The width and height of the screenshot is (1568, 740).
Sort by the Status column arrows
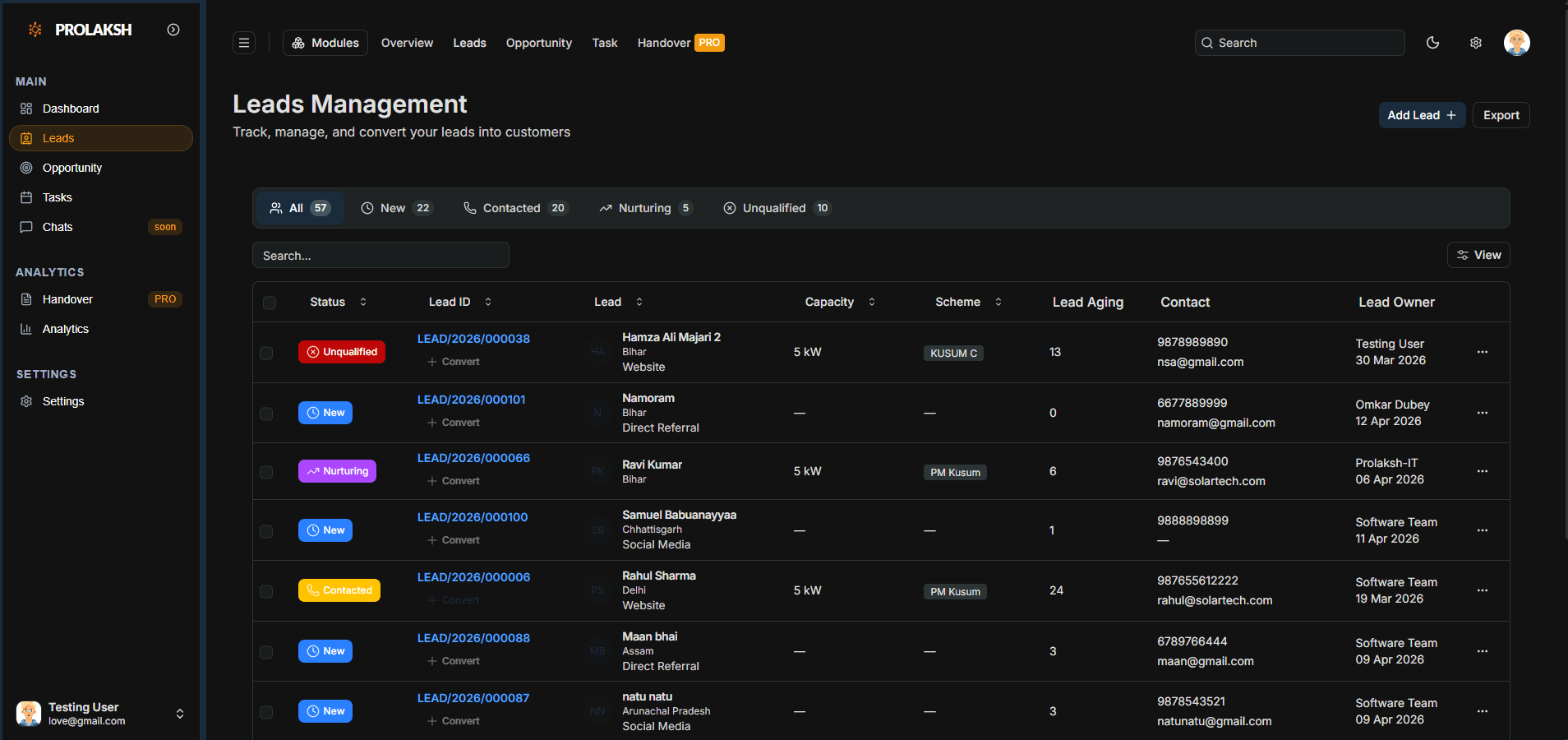(x=363, y=302)
